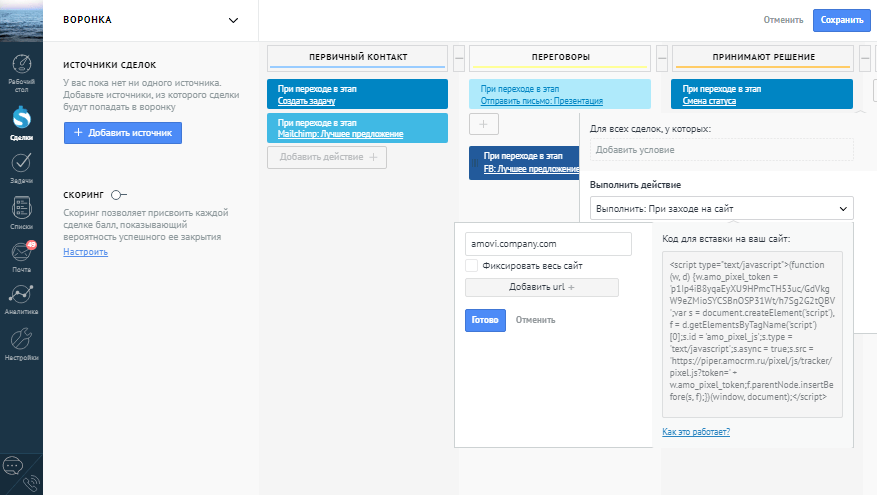Expand the Воронка pipeline dropdown
877x495 pixels.
233,21
